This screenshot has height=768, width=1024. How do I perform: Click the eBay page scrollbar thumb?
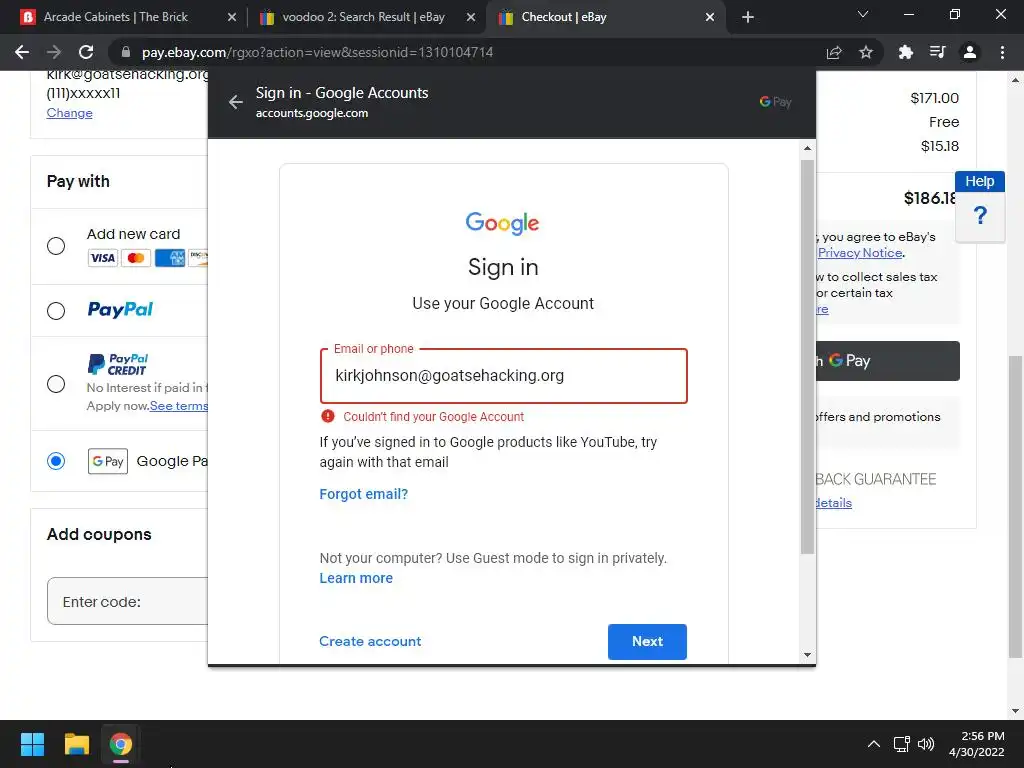pos(1015,507)
